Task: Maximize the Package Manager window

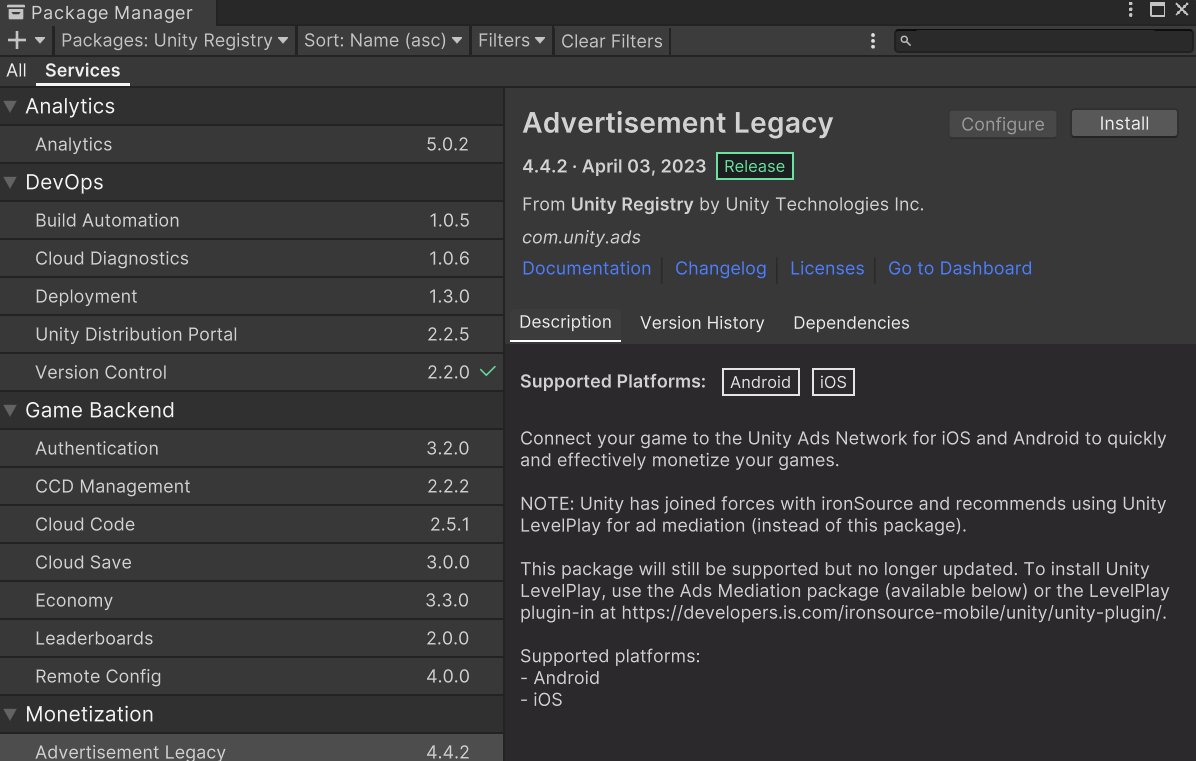Action: [x=1157, y=10]
